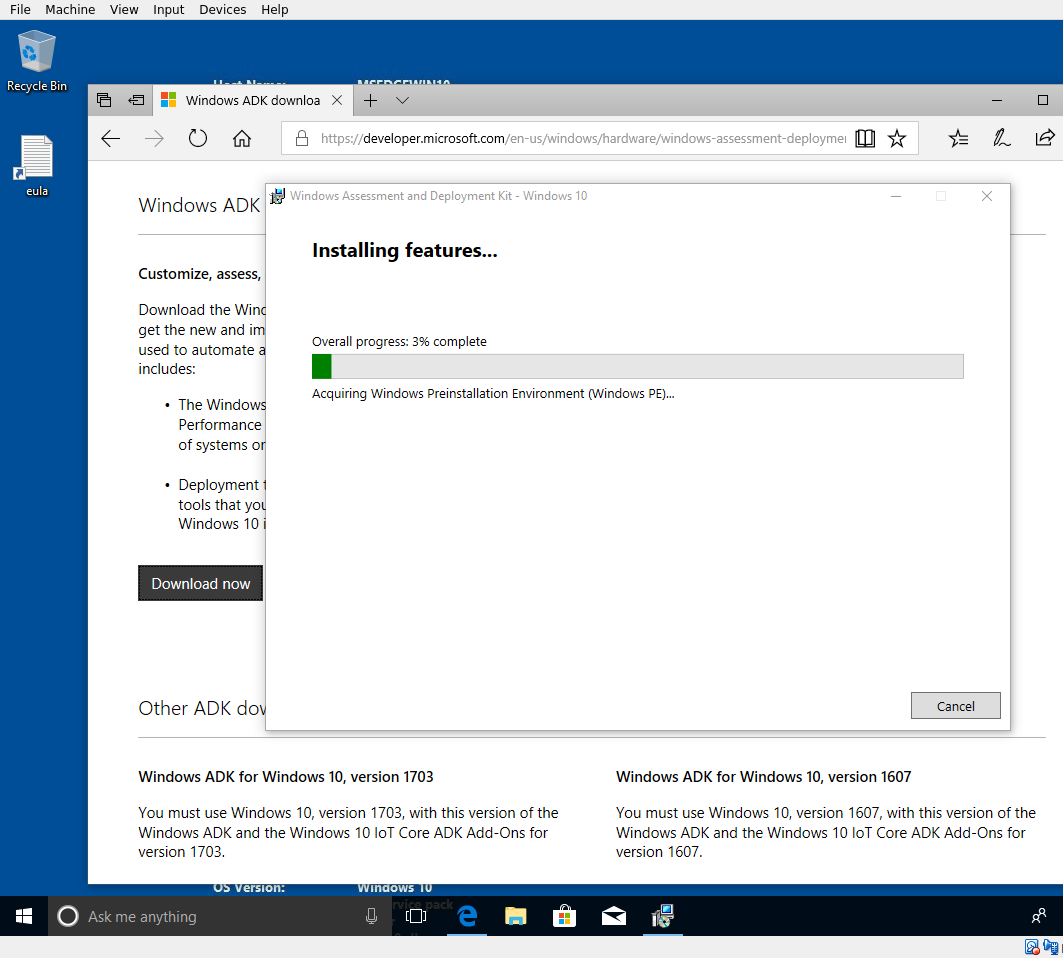Click the Make a Web Note pen
This screenshot has height=958, width=1063.
1001,139
